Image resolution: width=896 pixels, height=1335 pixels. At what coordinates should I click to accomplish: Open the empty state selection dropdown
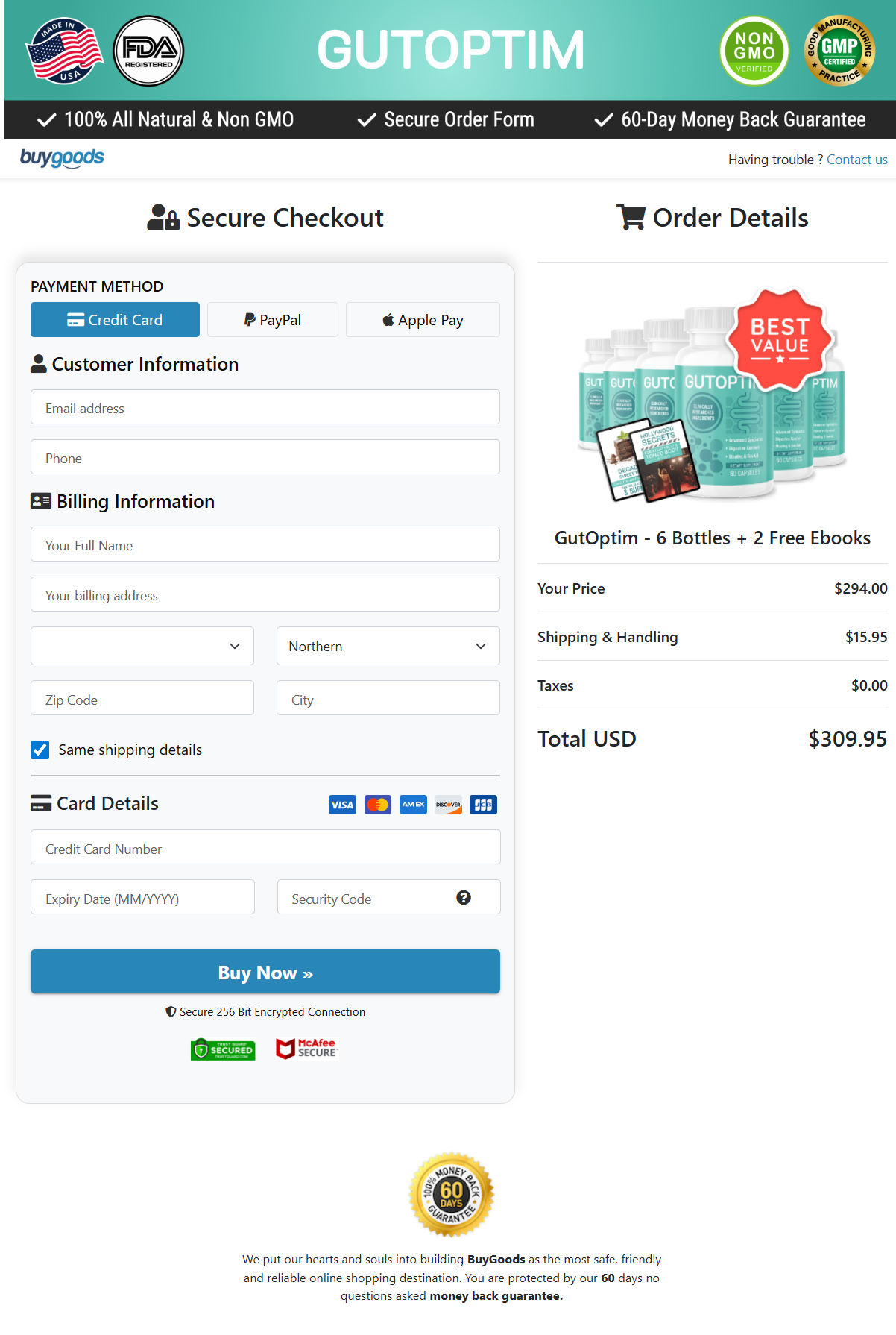point(142,646)
